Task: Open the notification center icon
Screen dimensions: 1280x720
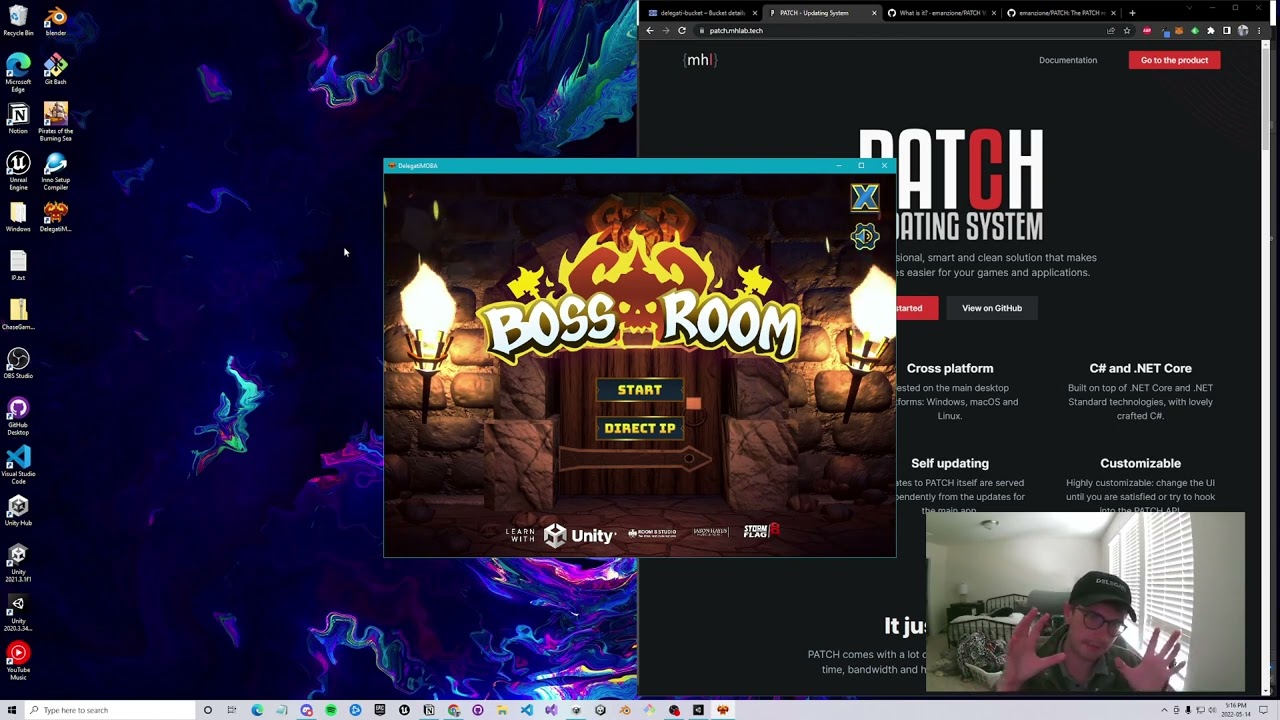Action: coord(1263,710)
